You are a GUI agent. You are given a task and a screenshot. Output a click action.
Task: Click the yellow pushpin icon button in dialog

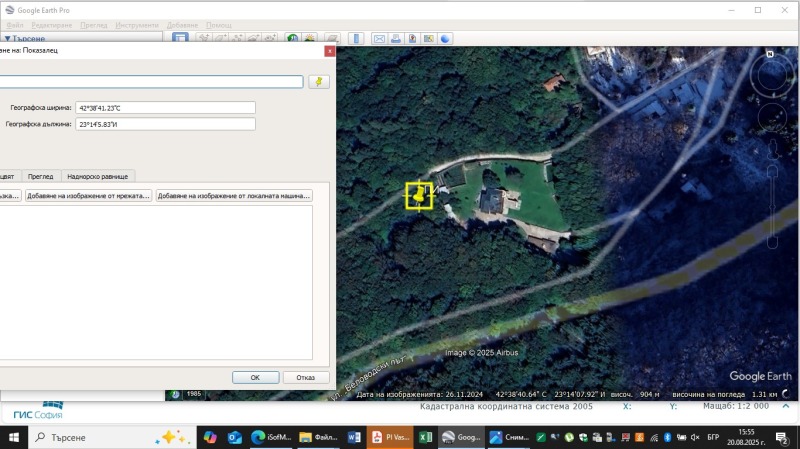point(318,82)
